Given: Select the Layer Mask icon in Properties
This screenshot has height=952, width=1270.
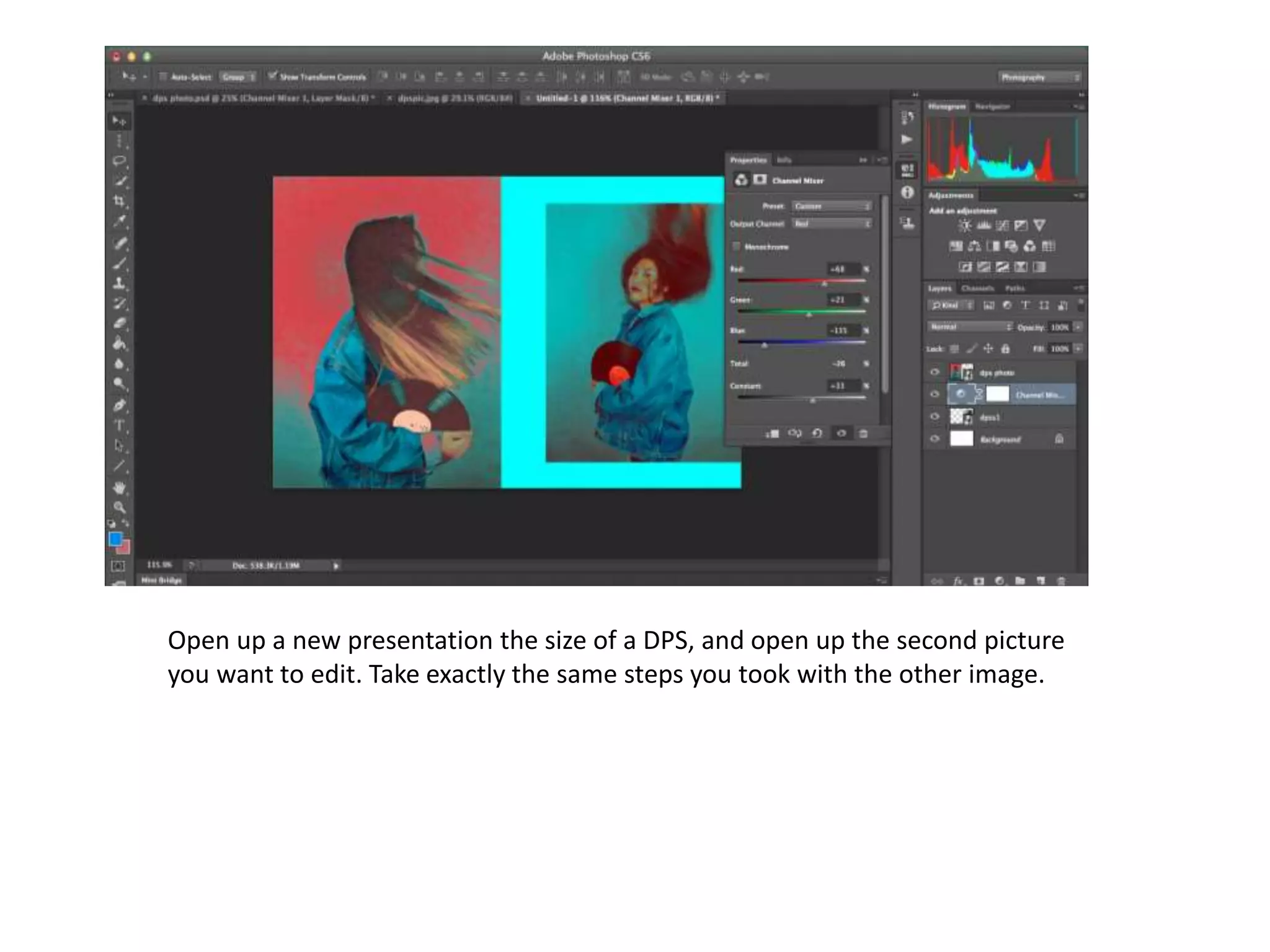Looking at the screenshot, I should 760,180.
